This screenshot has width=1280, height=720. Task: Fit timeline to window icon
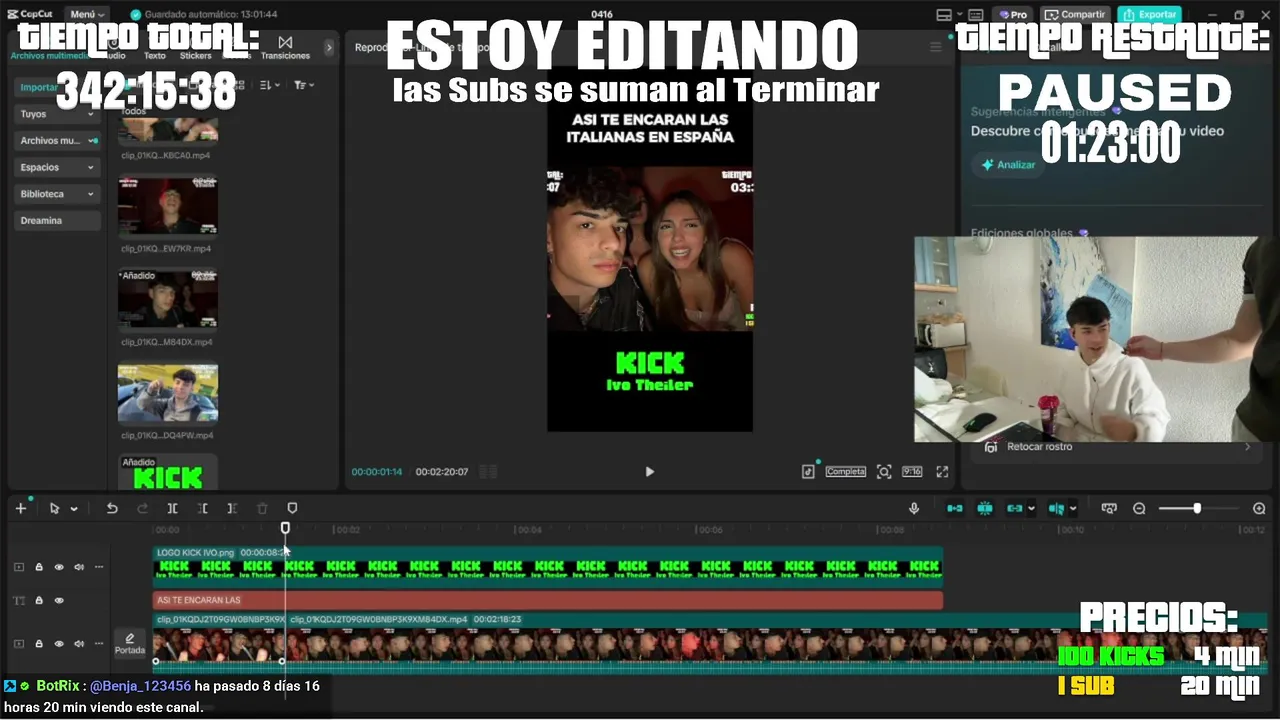pos(1109,508)
